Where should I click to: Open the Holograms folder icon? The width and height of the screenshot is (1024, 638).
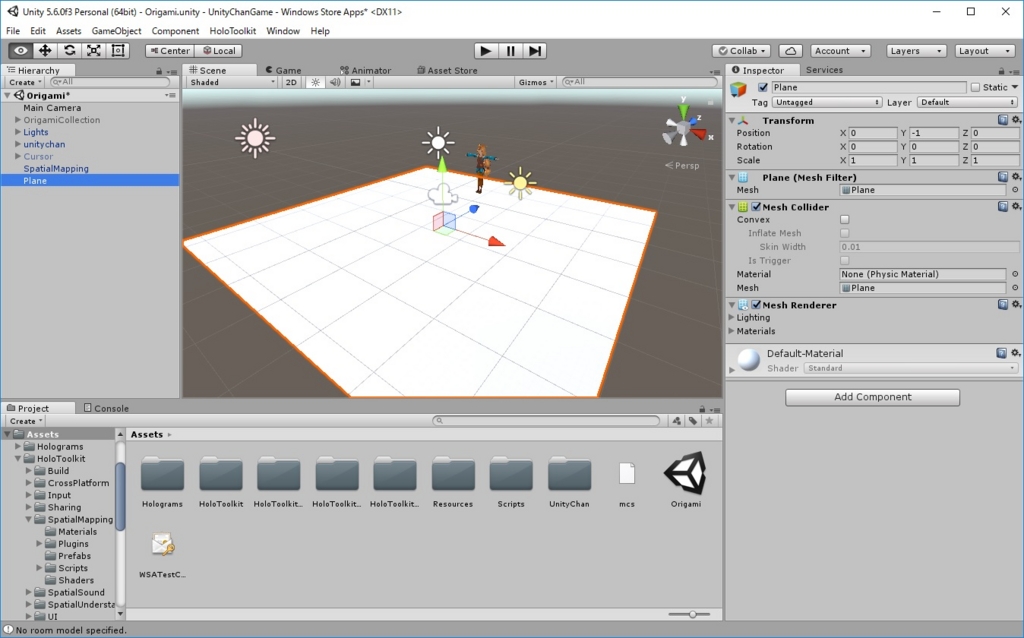coord(163,475)
